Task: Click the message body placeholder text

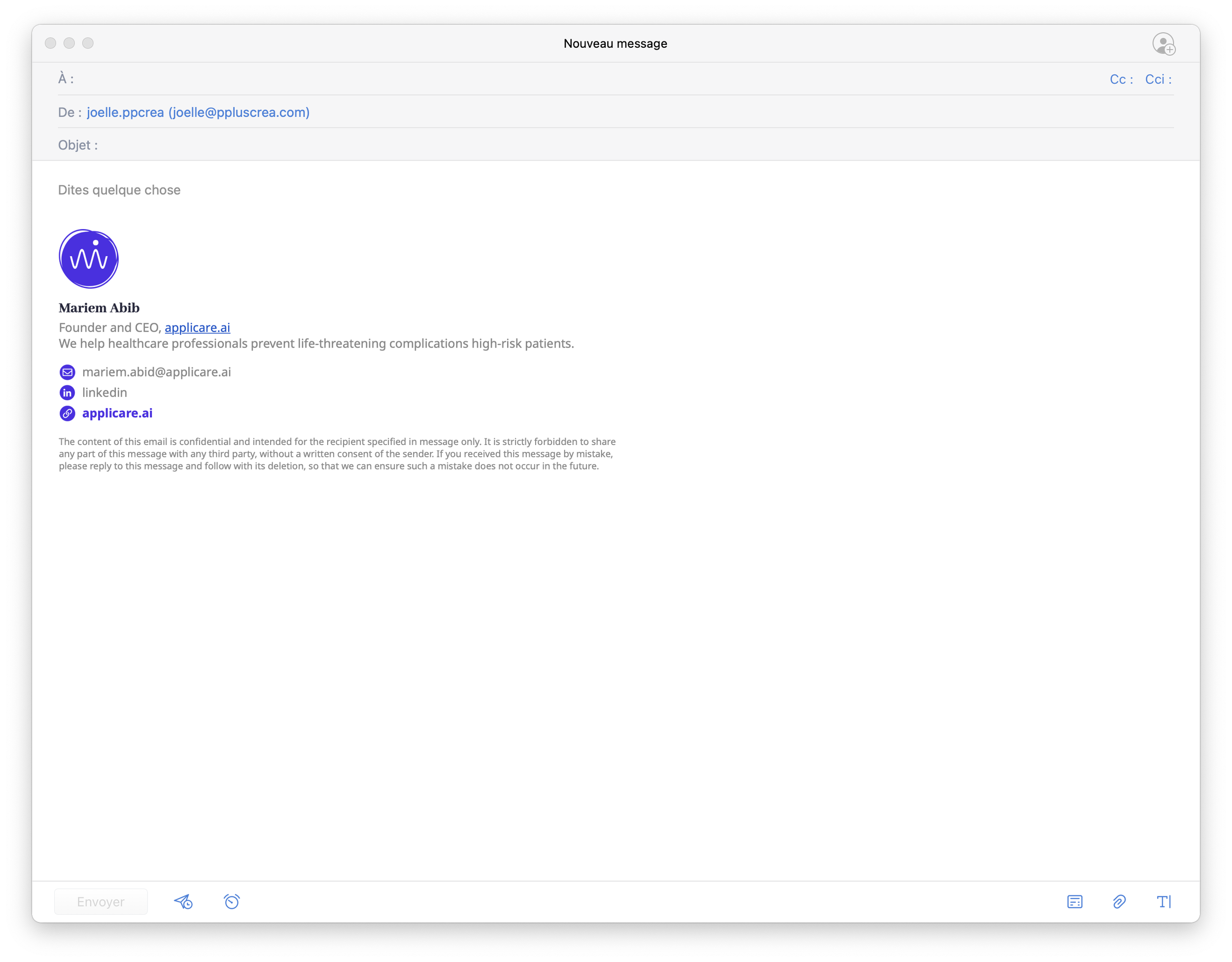Action: (119, 190)
